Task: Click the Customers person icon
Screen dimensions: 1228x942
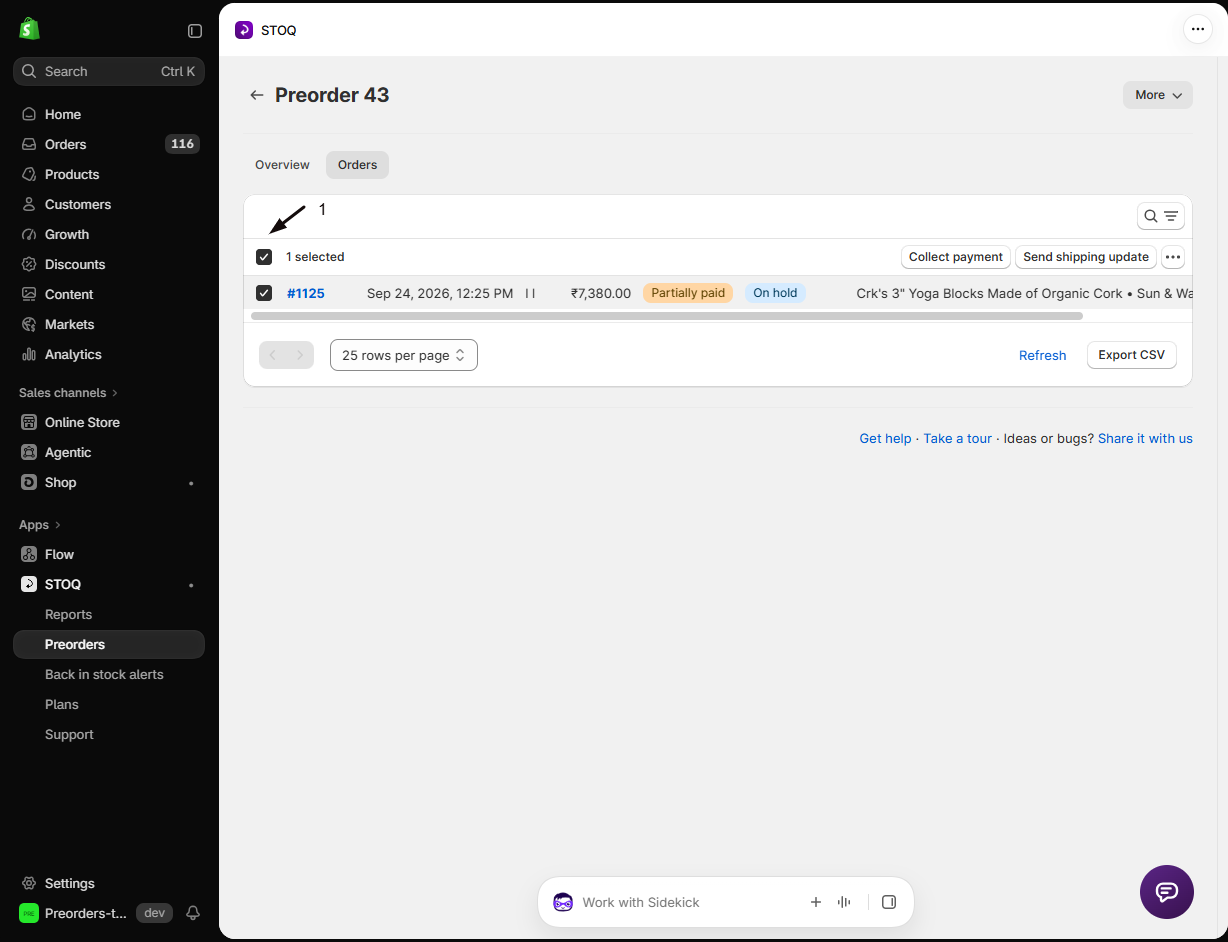Action: pos(29,204)
